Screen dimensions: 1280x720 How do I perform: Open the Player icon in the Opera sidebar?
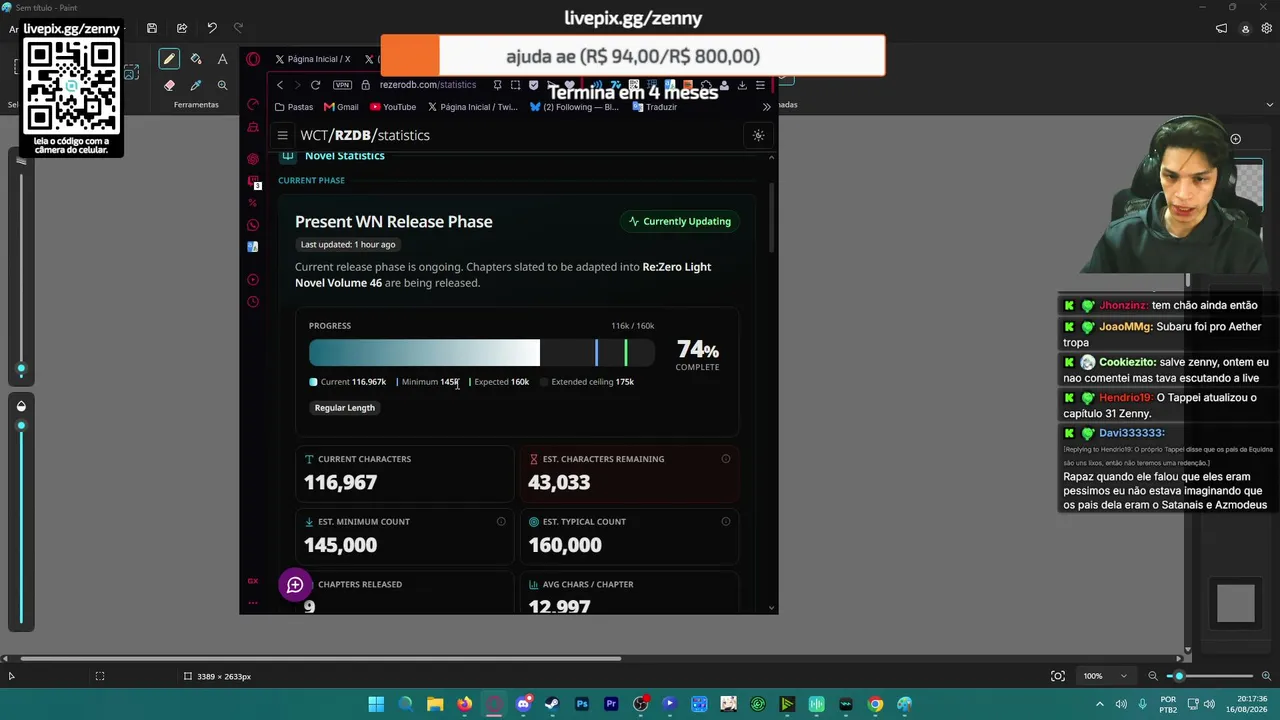pyautogui.click(x=253, y=280)
